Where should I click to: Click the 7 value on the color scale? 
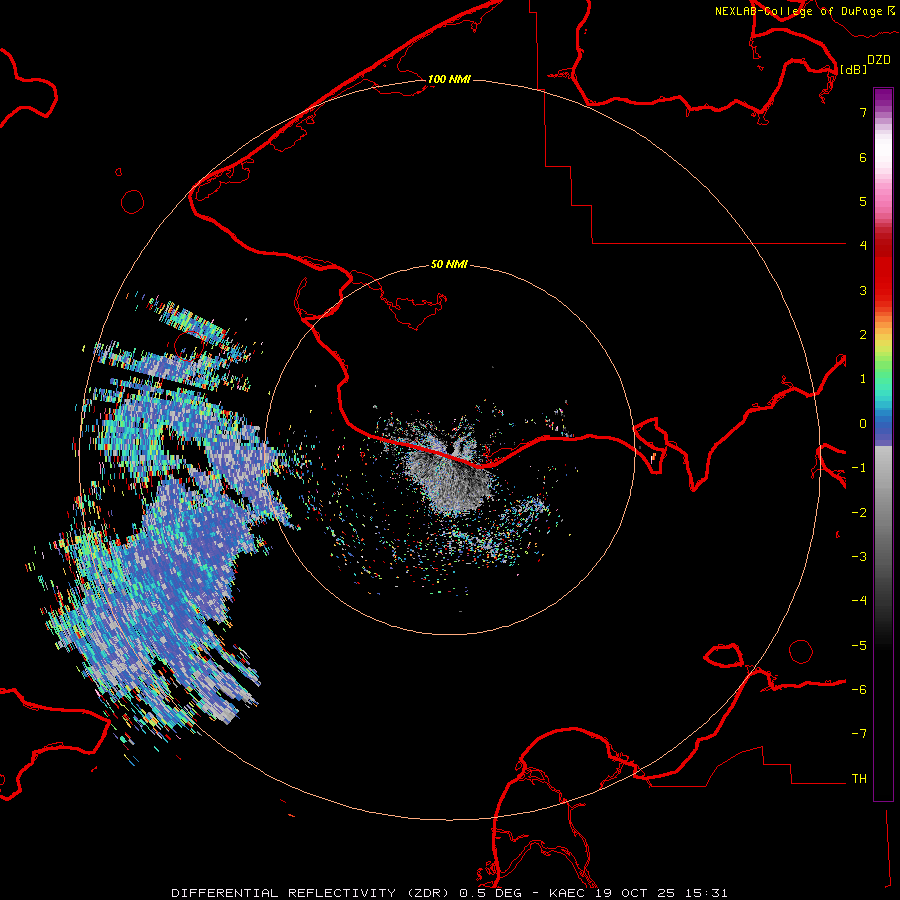(x=863, y=112)
